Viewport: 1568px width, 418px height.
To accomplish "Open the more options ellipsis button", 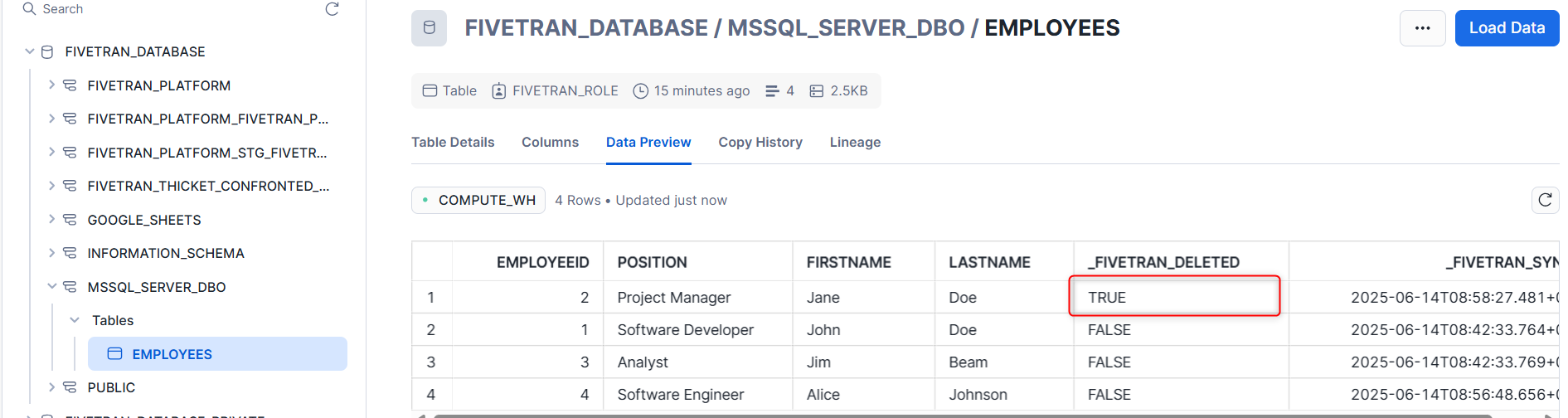I will pos(1423,28).
